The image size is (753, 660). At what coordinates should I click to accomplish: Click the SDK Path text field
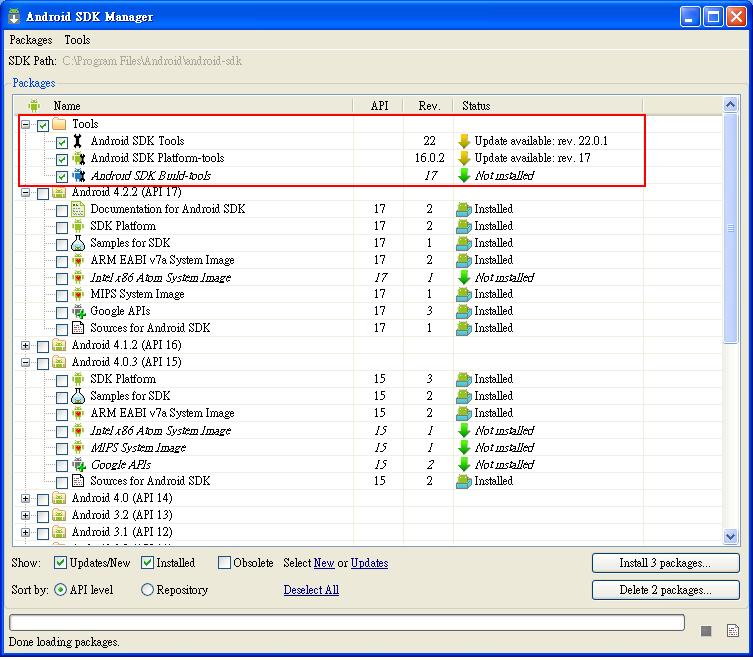click(152, 61)
